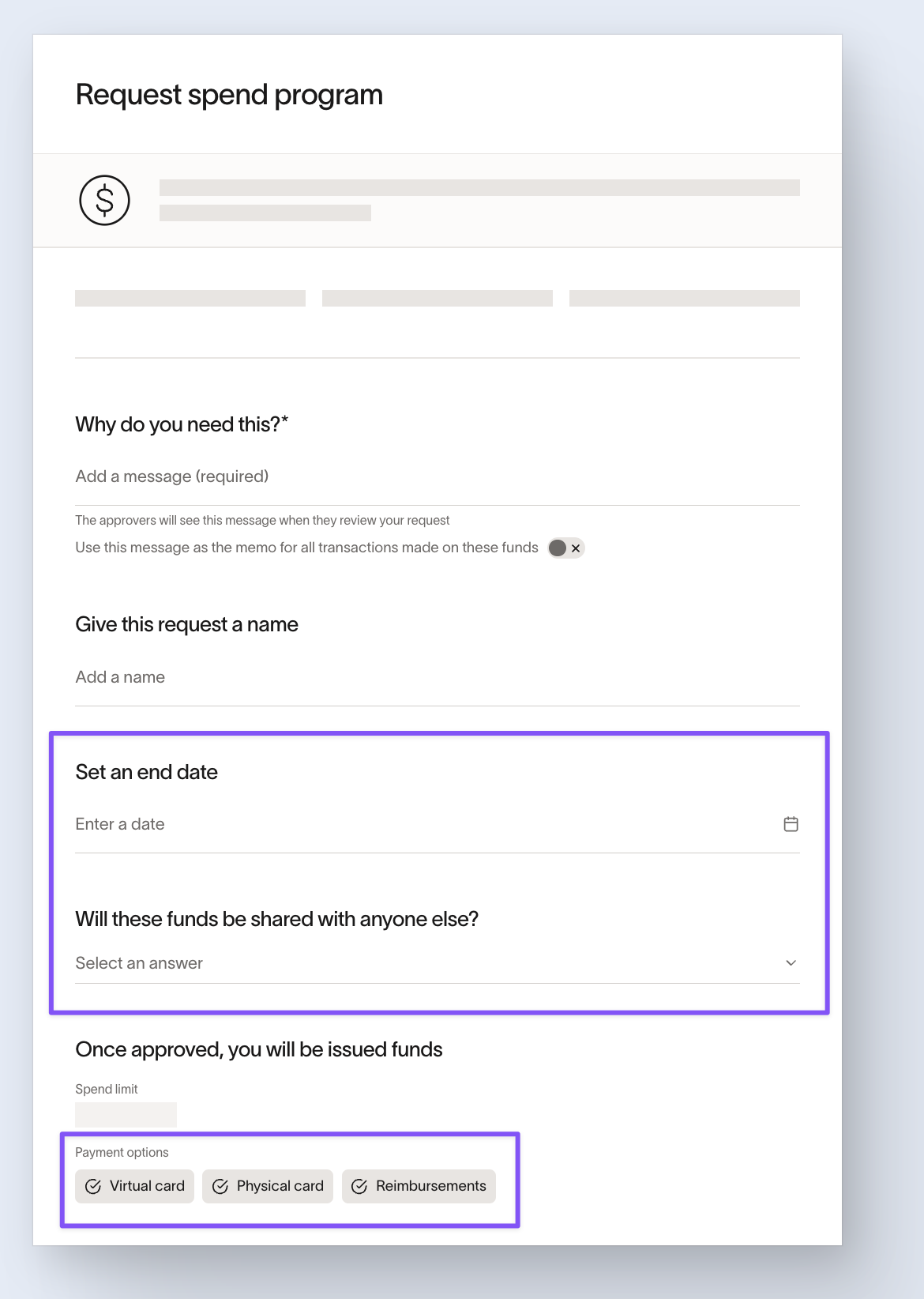Click the first placeholder tab bar
Image resolution: width=924 pixels, height=1299 pixels.
coord(190,298)
